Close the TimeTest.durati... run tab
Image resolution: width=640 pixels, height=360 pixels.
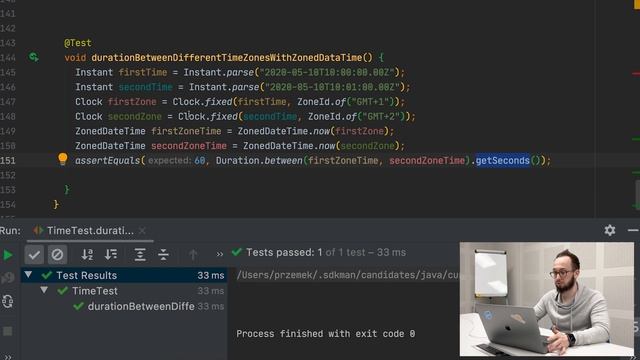(142, 231)
